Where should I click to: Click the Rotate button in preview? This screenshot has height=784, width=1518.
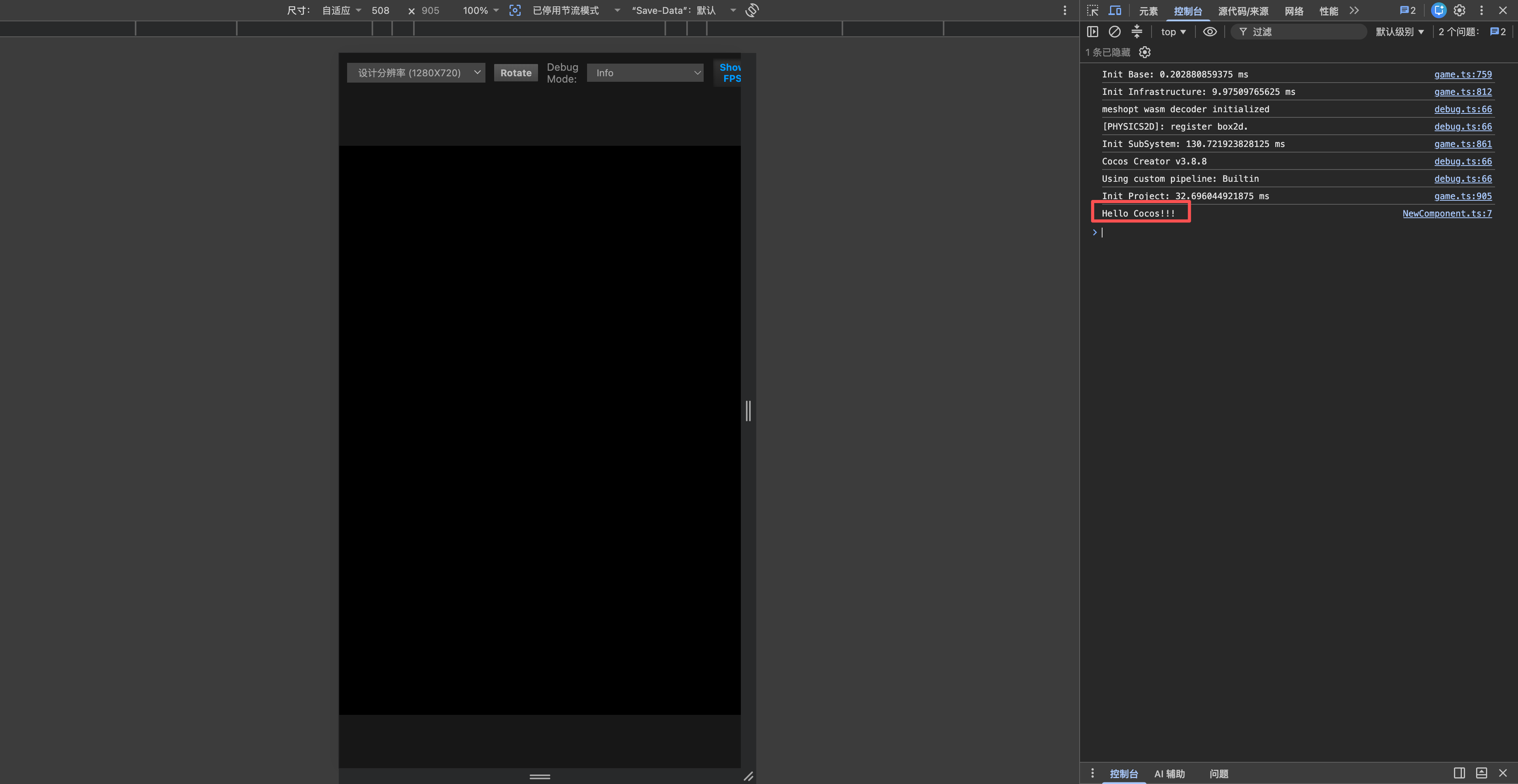click(x=515, y=73)
